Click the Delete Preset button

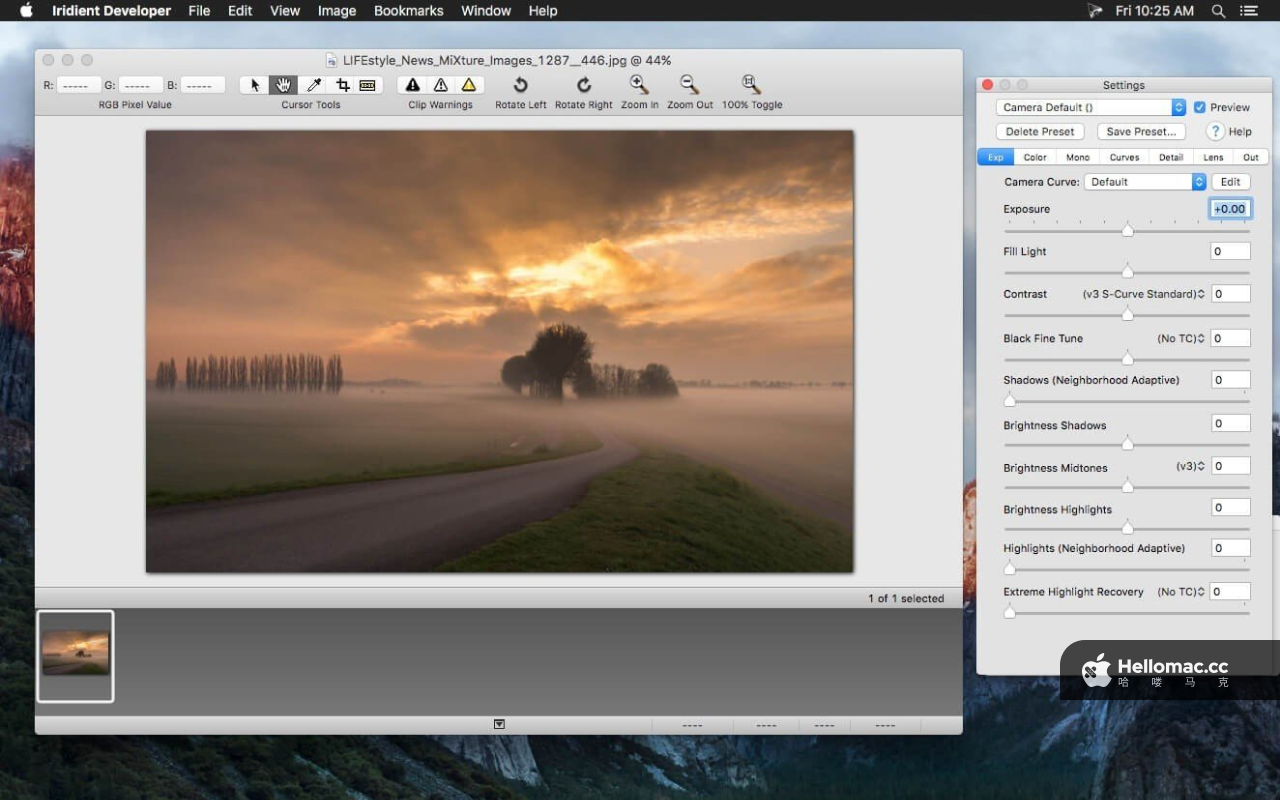(x=1040, y=131)
